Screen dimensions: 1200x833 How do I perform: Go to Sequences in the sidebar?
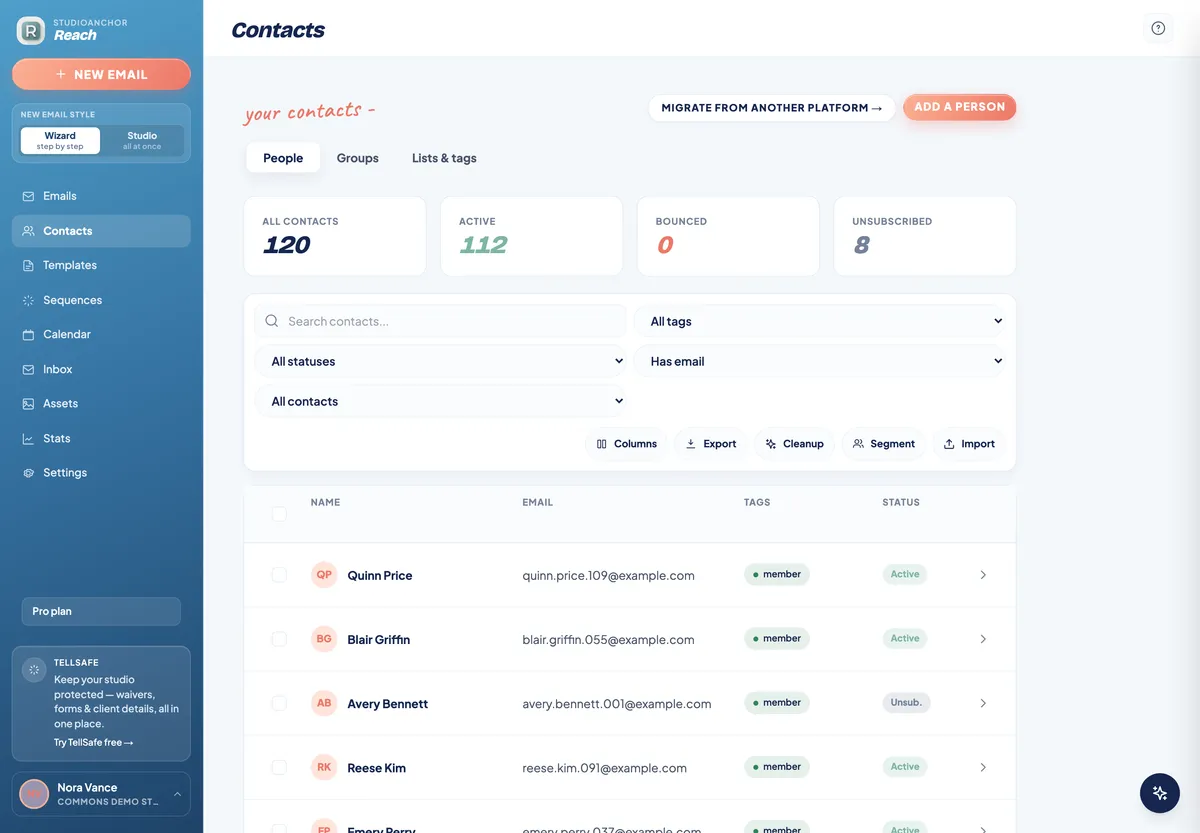(x=101, y=300)
